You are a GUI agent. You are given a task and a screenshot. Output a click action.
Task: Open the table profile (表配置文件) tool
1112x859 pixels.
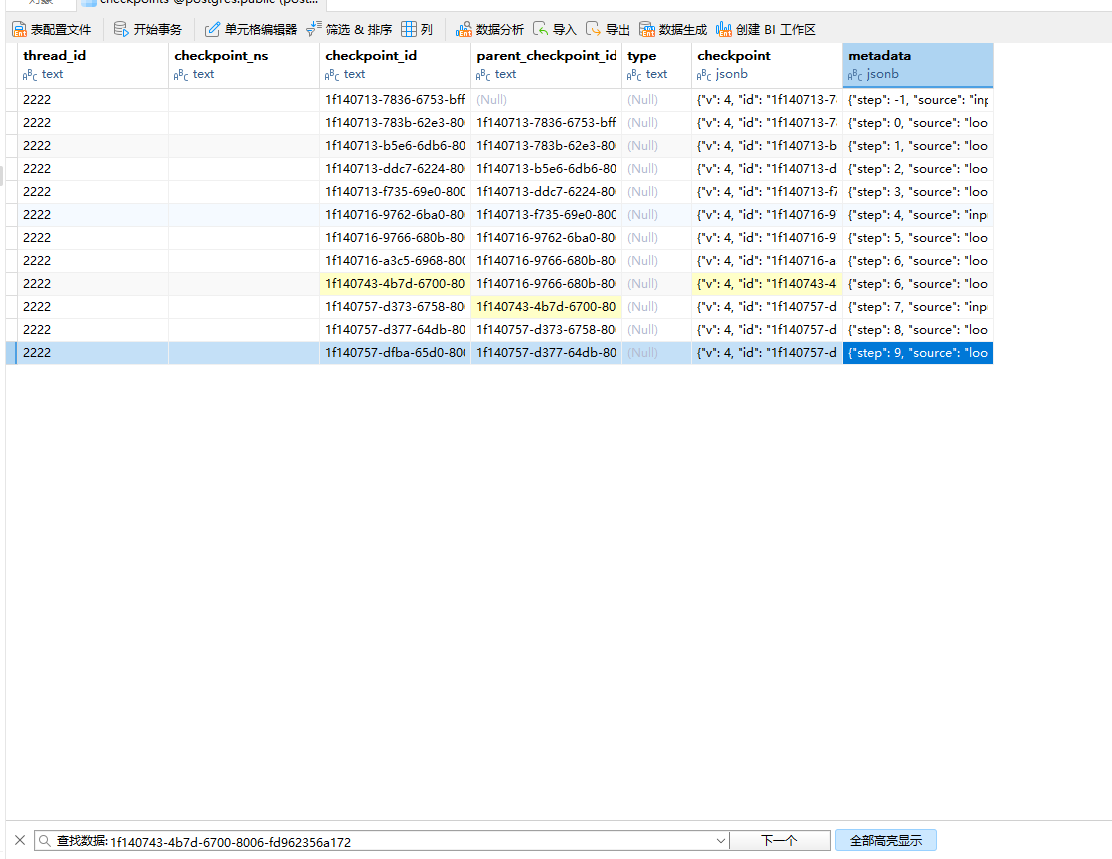coord(52,29)
